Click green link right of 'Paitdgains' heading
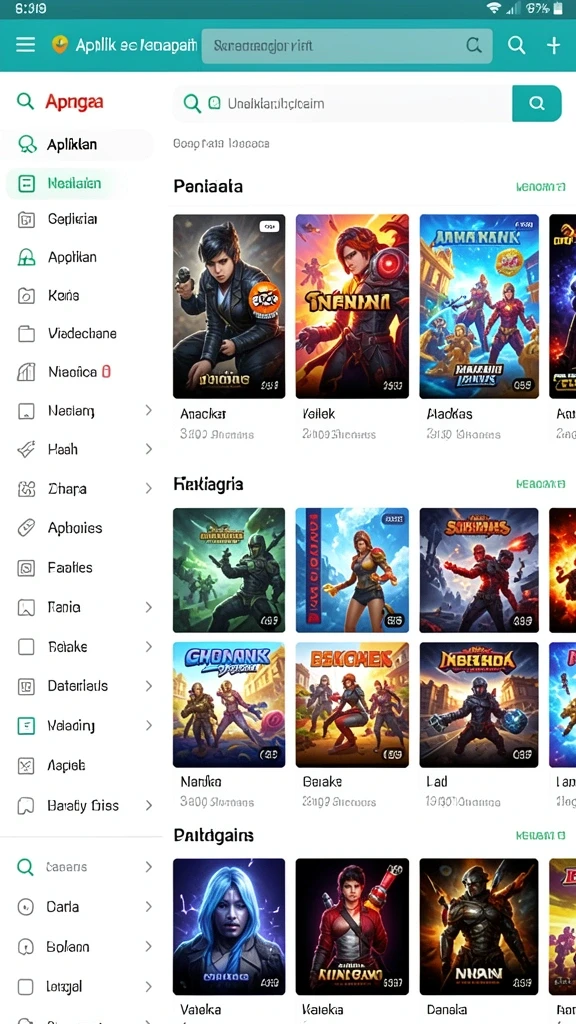 point(540,836)
